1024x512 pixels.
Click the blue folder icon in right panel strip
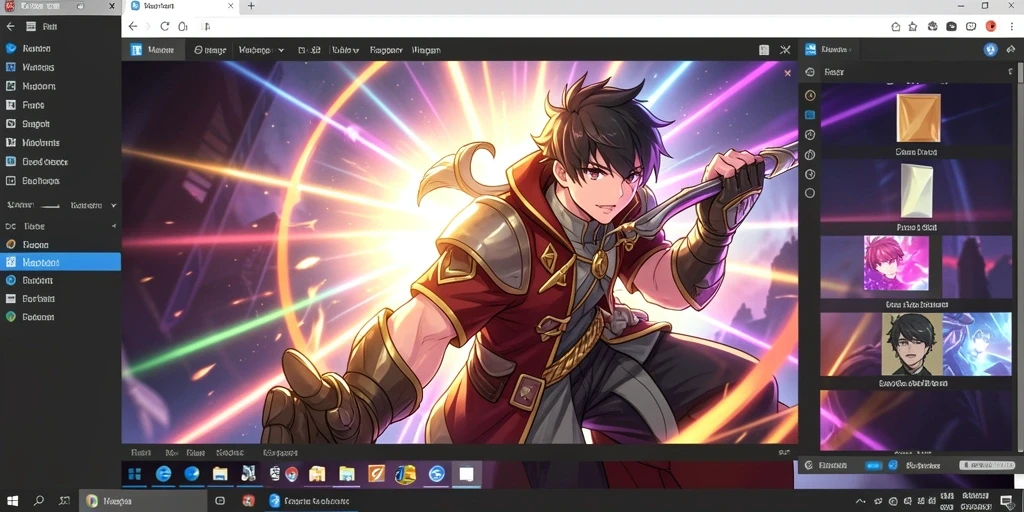[x=810, y=114]
